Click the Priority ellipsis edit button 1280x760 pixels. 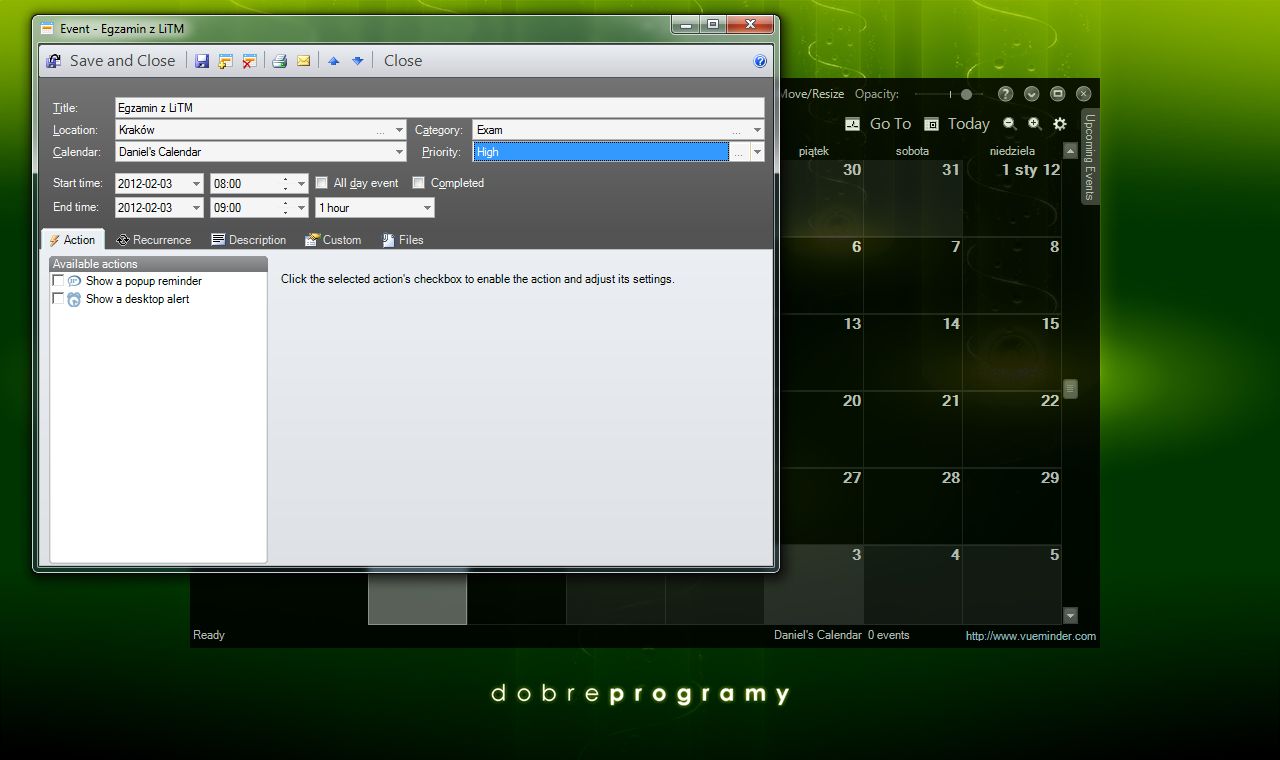(x=738, y=152)
